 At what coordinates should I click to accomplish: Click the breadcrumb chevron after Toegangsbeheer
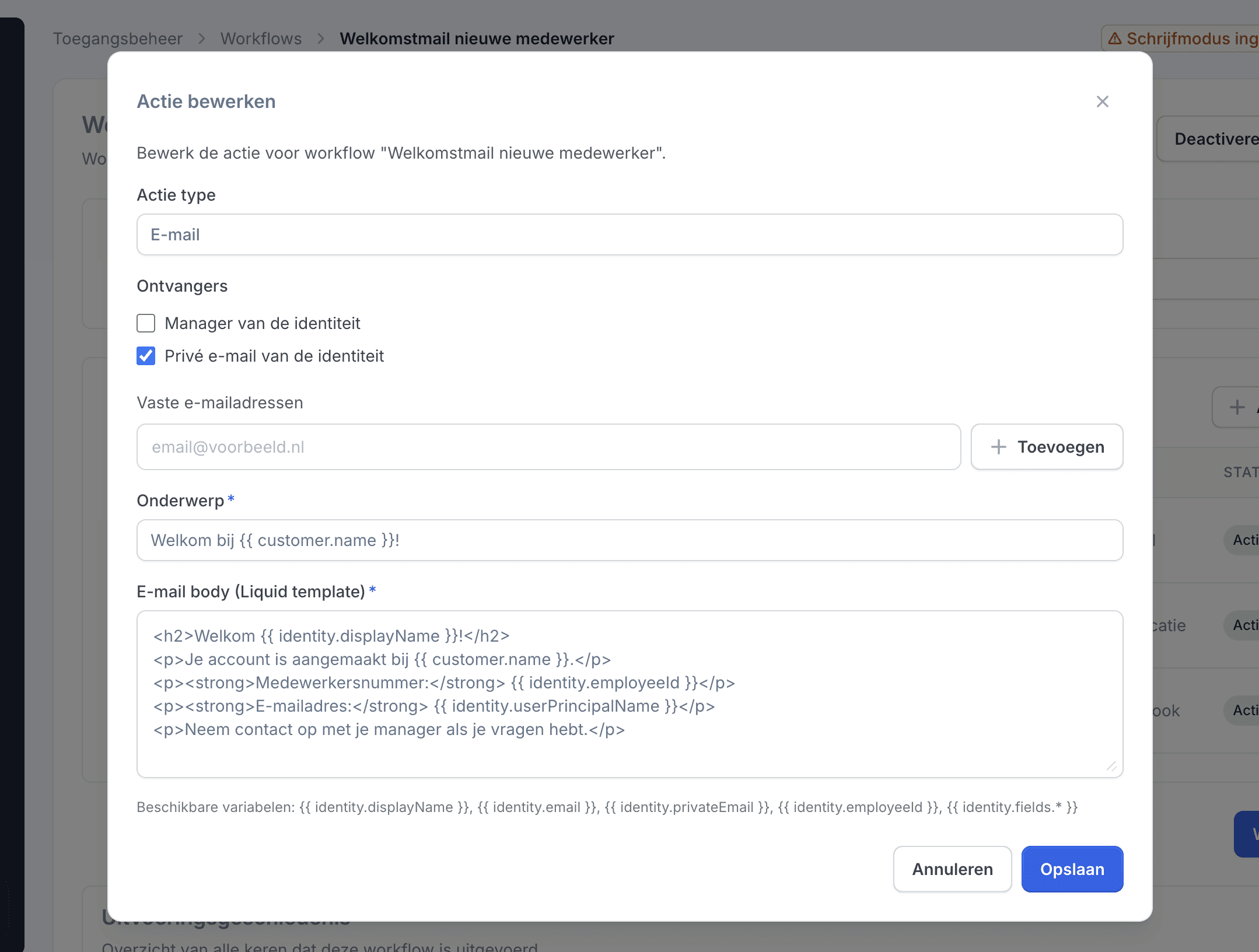coord(202,38)
